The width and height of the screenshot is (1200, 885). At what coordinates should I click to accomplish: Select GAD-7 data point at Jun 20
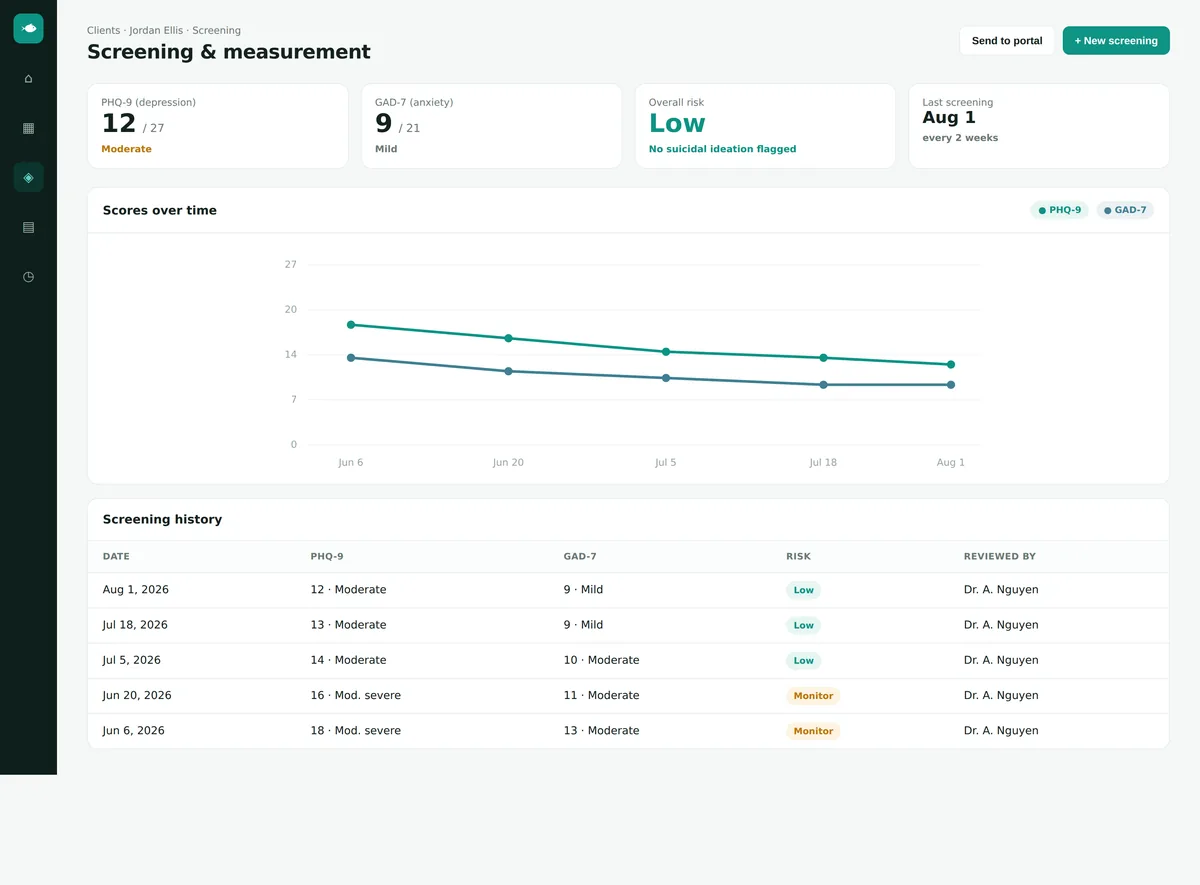[508, 371]
